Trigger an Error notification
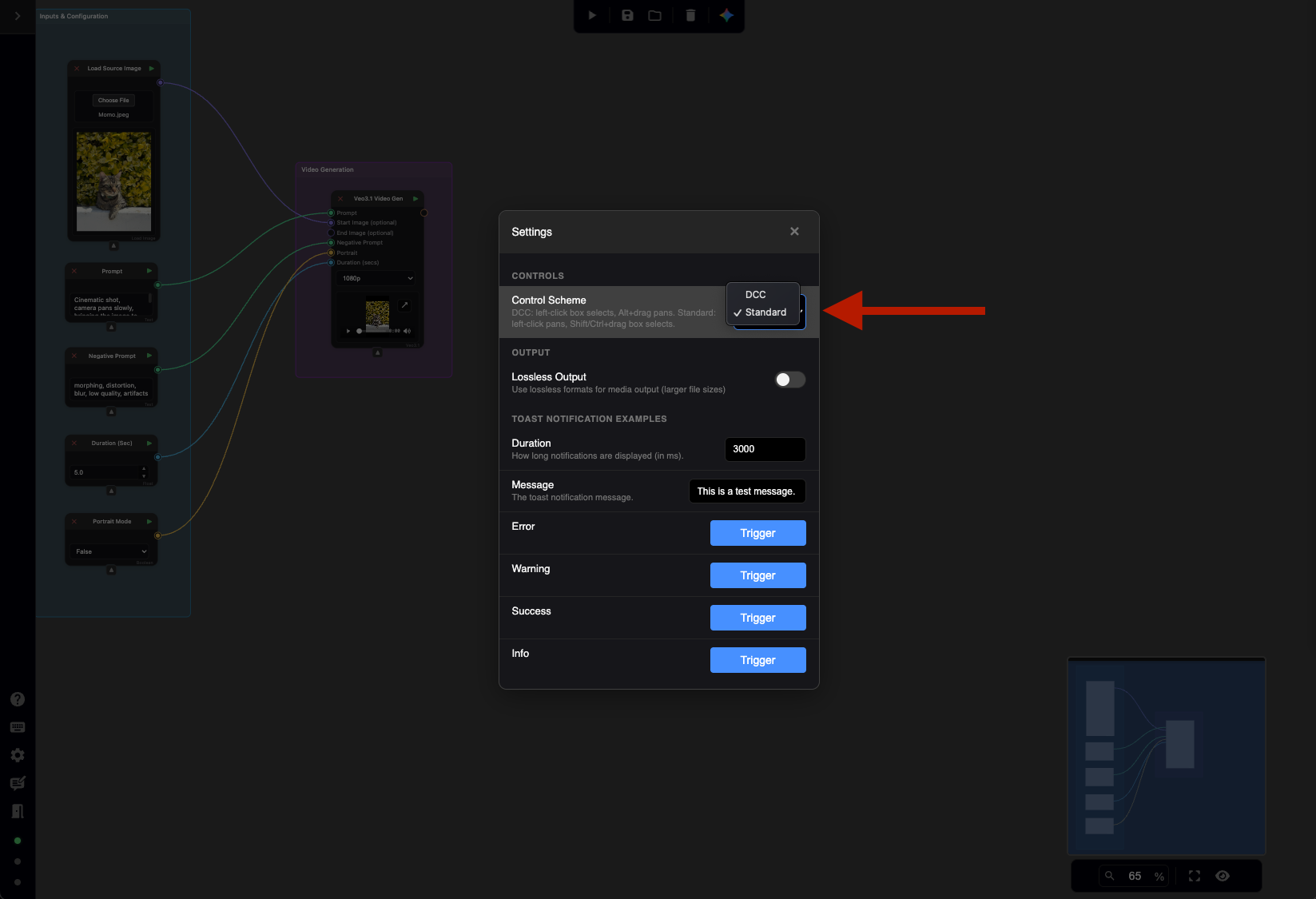The image size is (1316, 899). pyautogui.click(x=757, y=533)
